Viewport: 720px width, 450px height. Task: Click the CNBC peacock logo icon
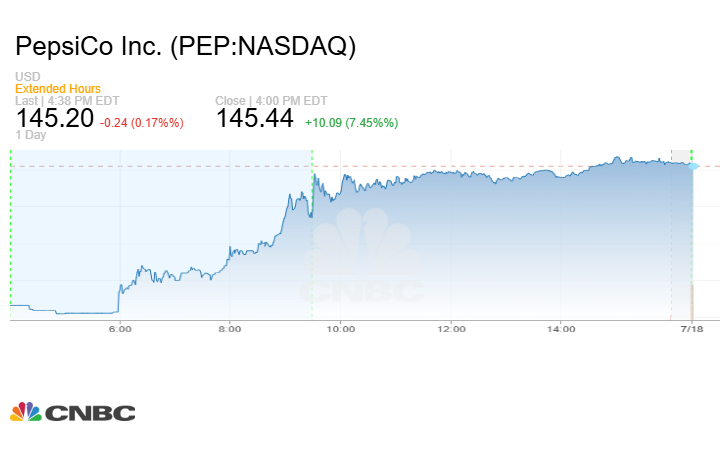26,411
